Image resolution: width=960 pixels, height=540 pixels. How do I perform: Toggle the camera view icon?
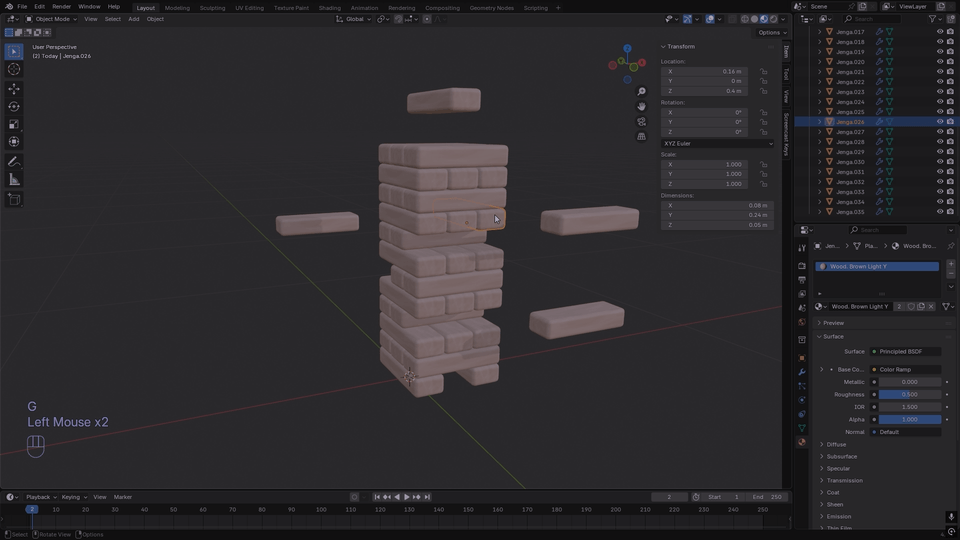point(641,122)
